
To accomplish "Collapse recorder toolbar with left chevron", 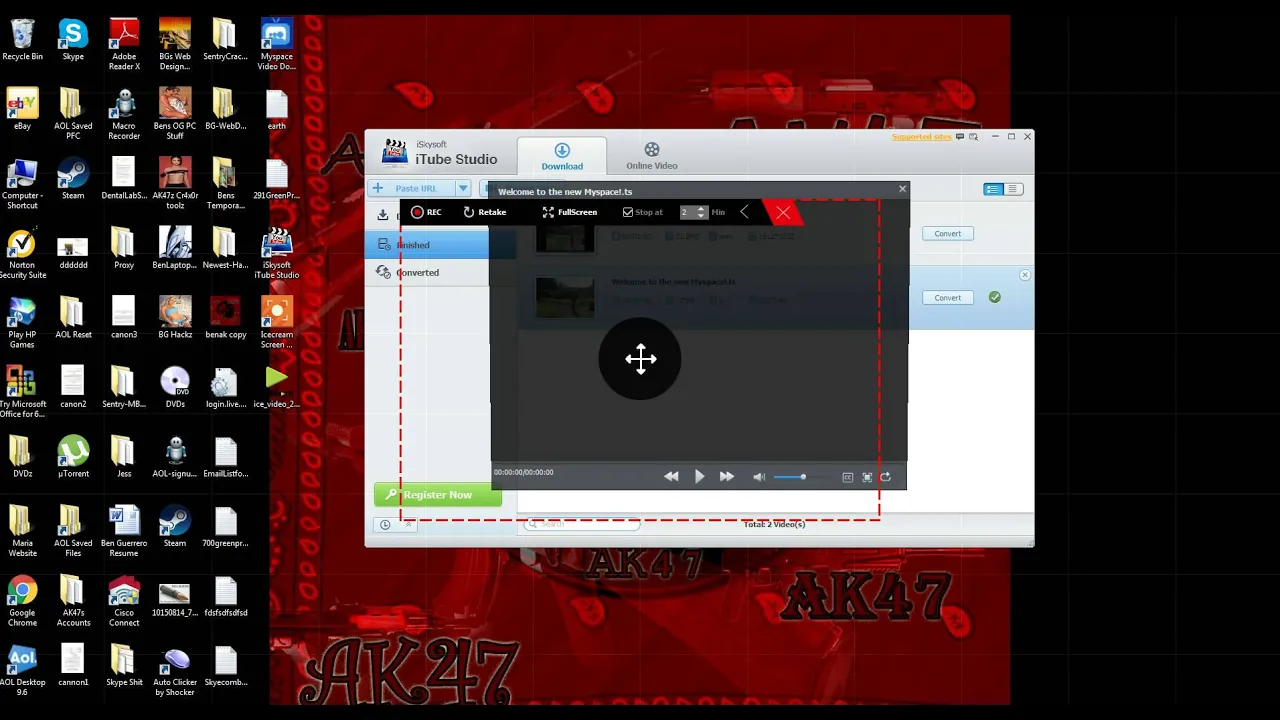I will point(744,212).
